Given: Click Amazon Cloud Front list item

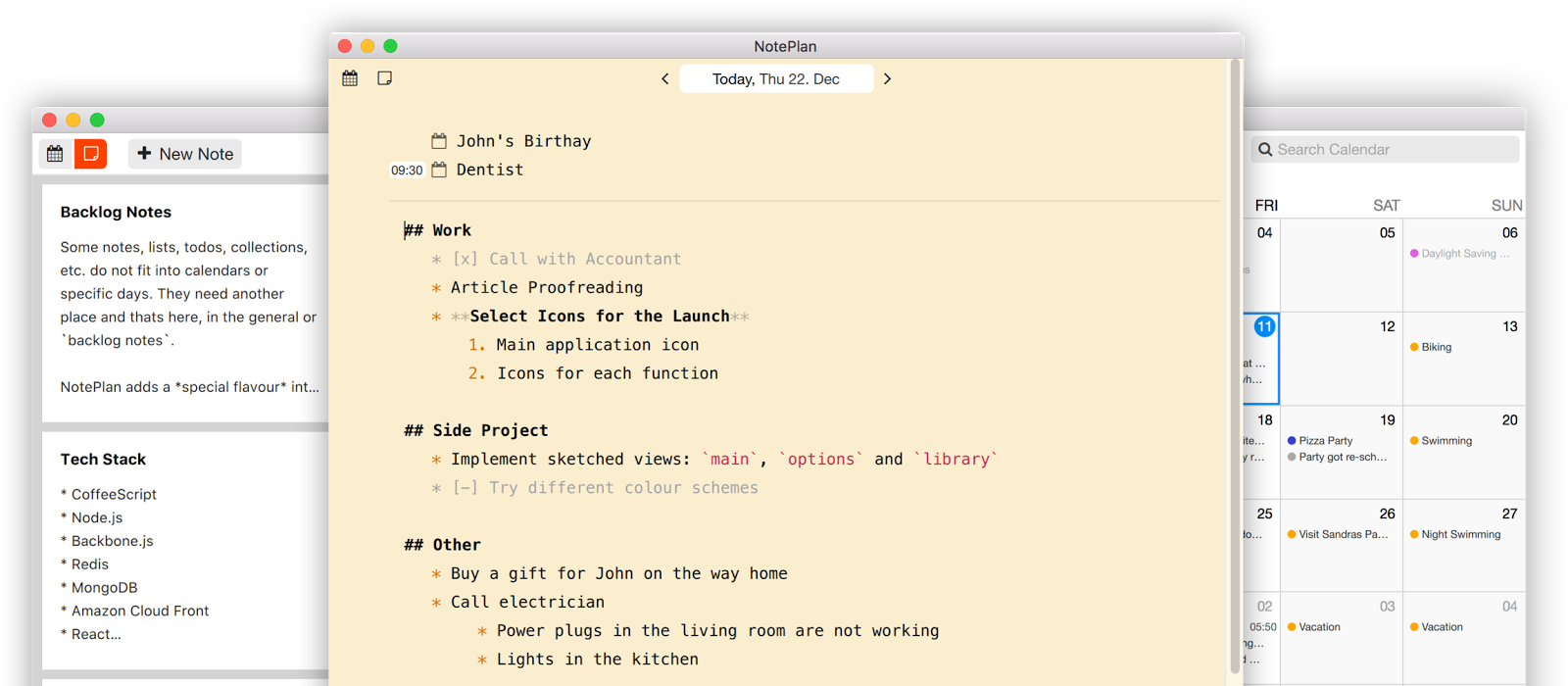Looking at the screenshot, I should point(140,612).
